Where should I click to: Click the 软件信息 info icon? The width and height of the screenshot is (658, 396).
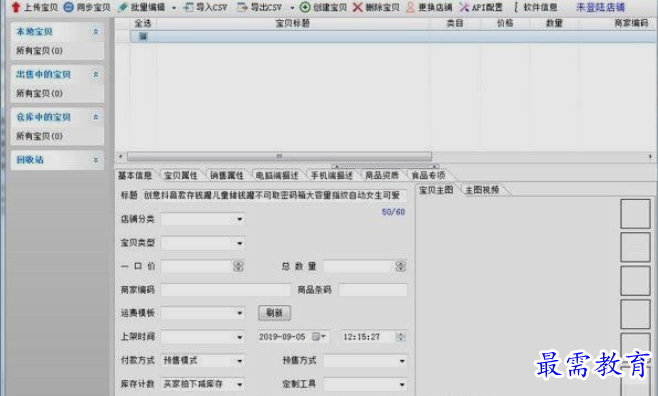pos(516,7)
